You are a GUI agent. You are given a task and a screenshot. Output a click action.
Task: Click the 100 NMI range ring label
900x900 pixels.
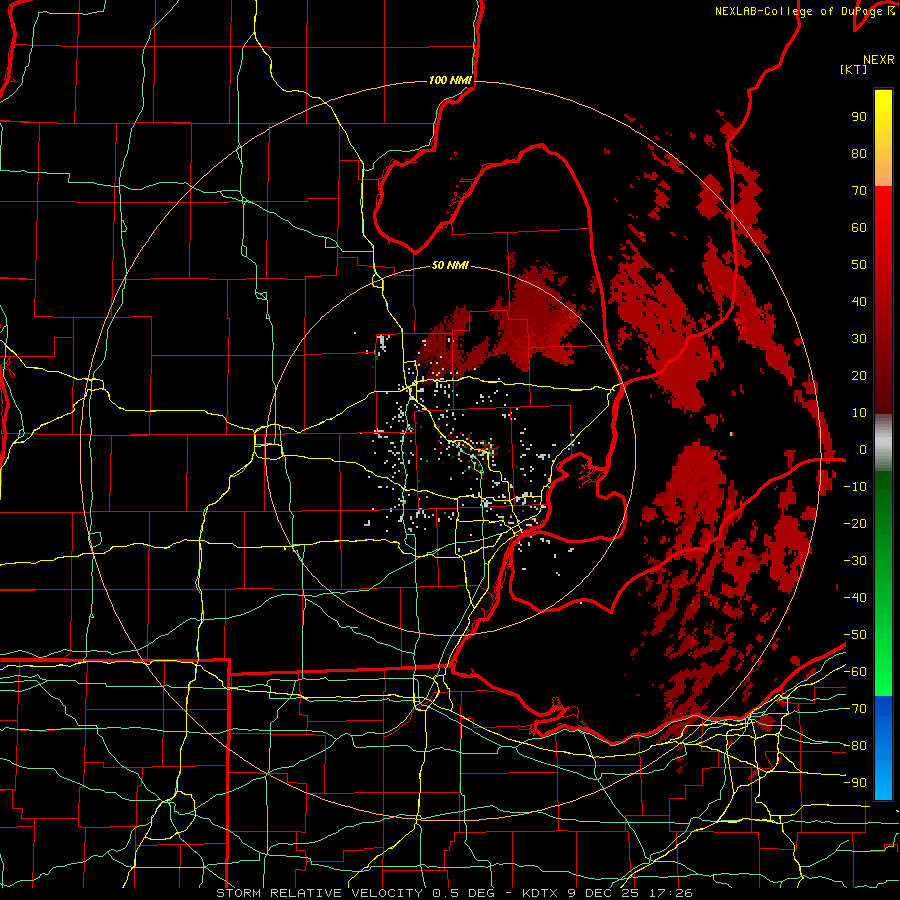[450, 80]
